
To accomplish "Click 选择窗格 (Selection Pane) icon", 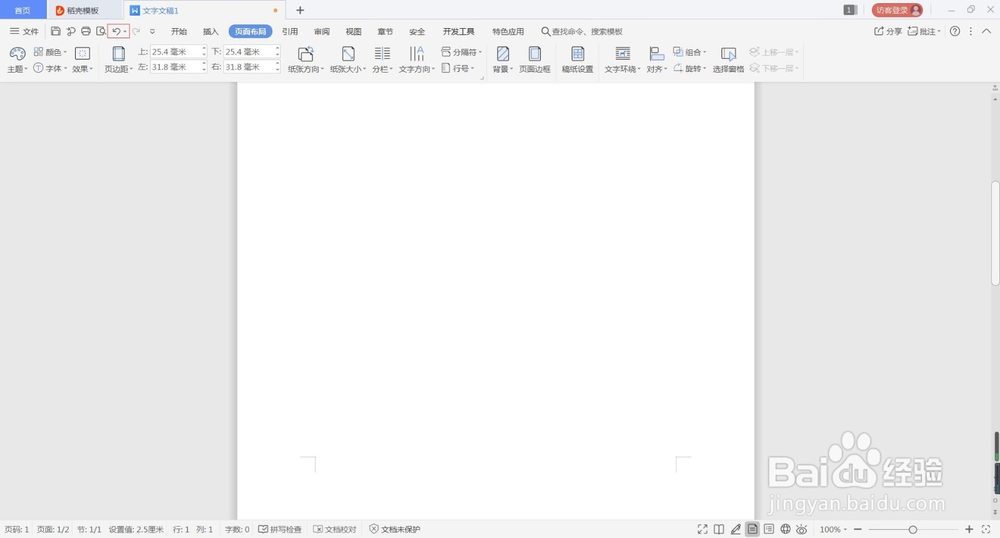I will pyautogui.click(x=728, y=60).
